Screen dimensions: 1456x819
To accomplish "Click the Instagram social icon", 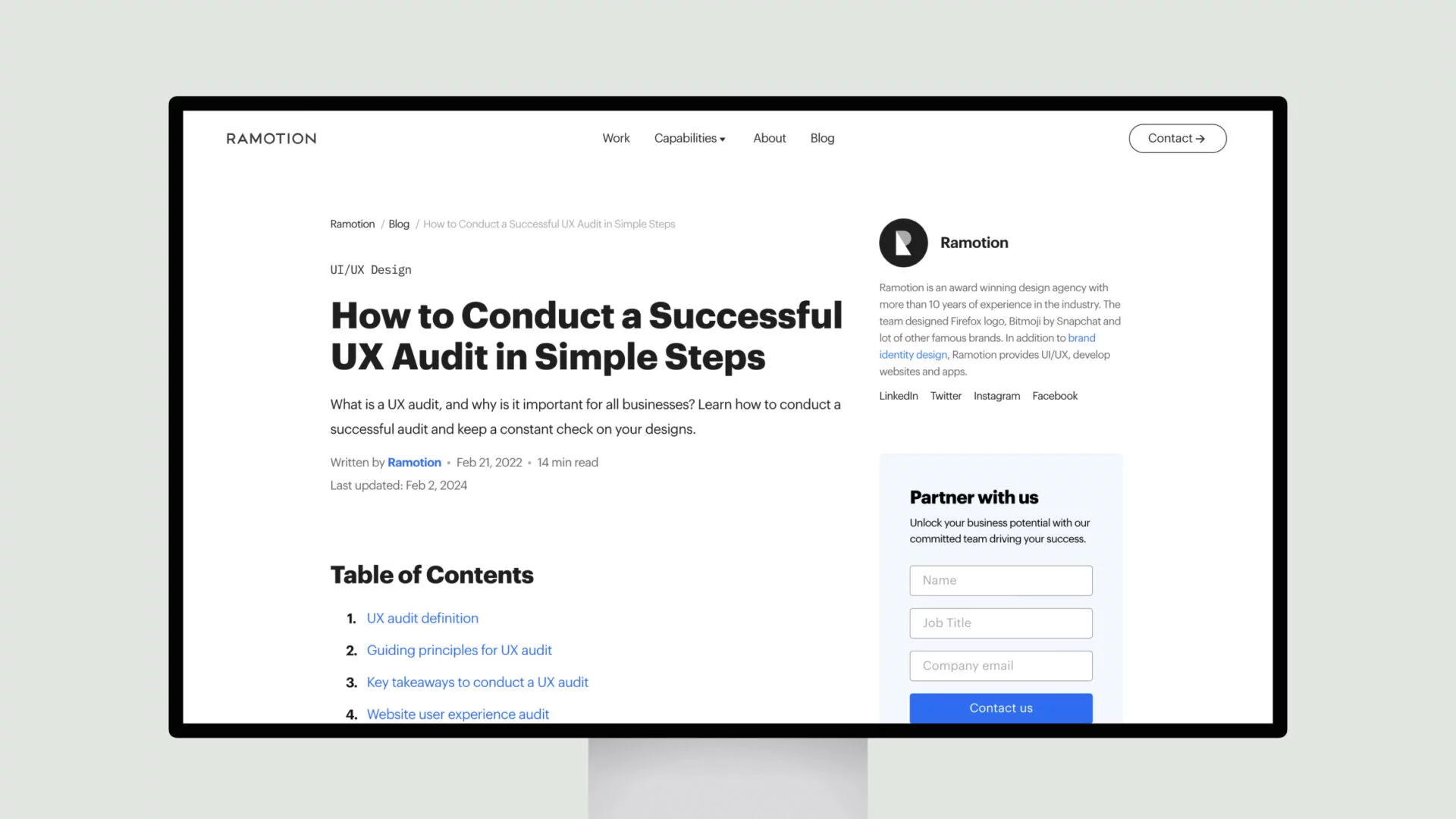I will (x=997, y=395).
